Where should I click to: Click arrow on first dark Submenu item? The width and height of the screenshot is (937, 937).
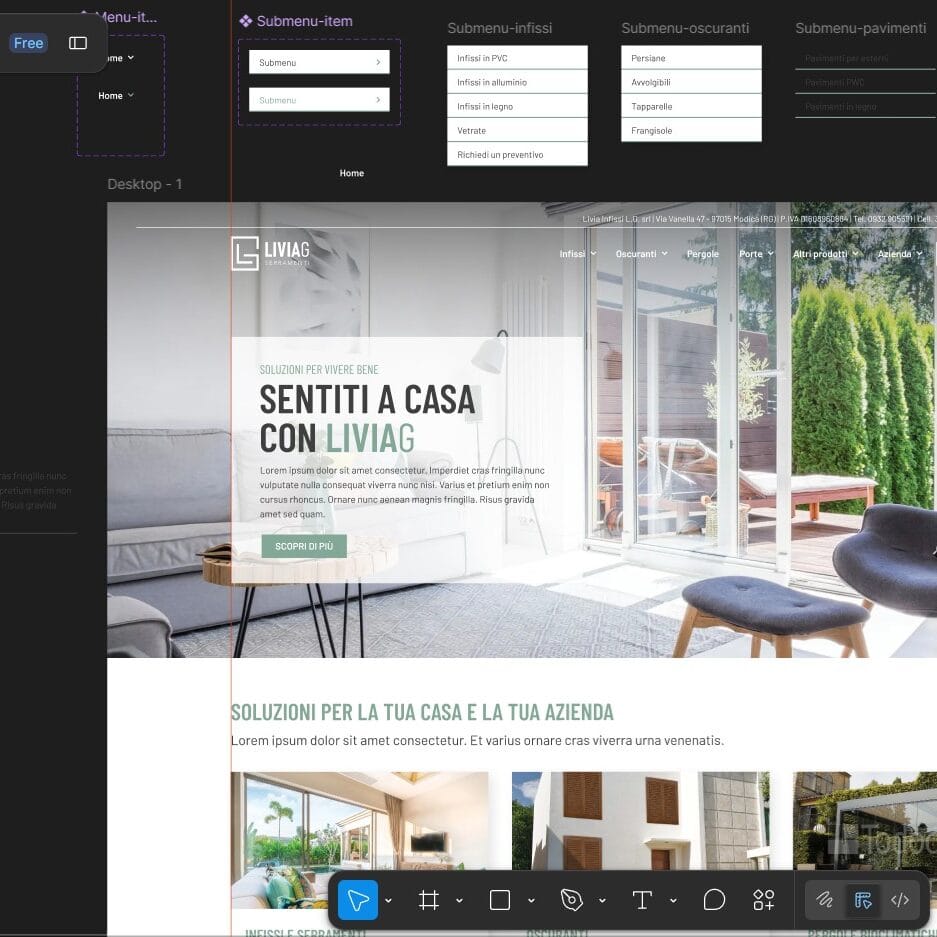point(378,62)
